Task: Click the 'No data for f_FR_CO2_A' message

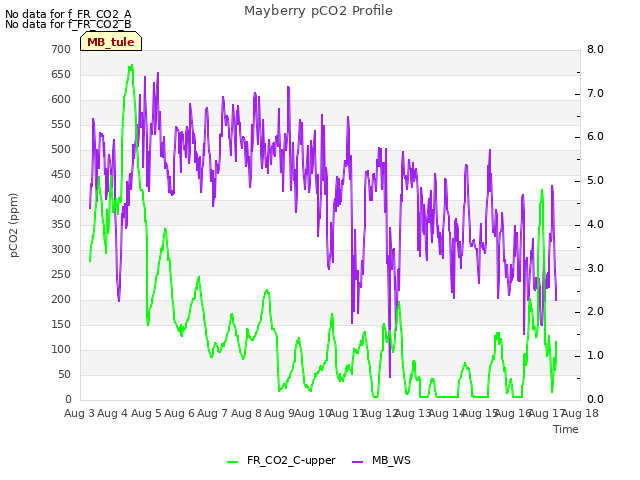Action: tap(68, 14)
